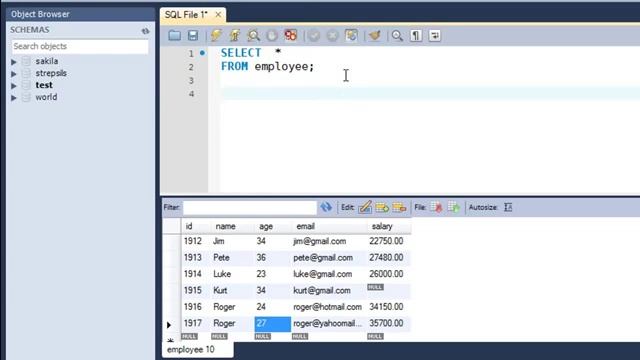
Task: Click the result grid Filter field
Action: point(250,207)
